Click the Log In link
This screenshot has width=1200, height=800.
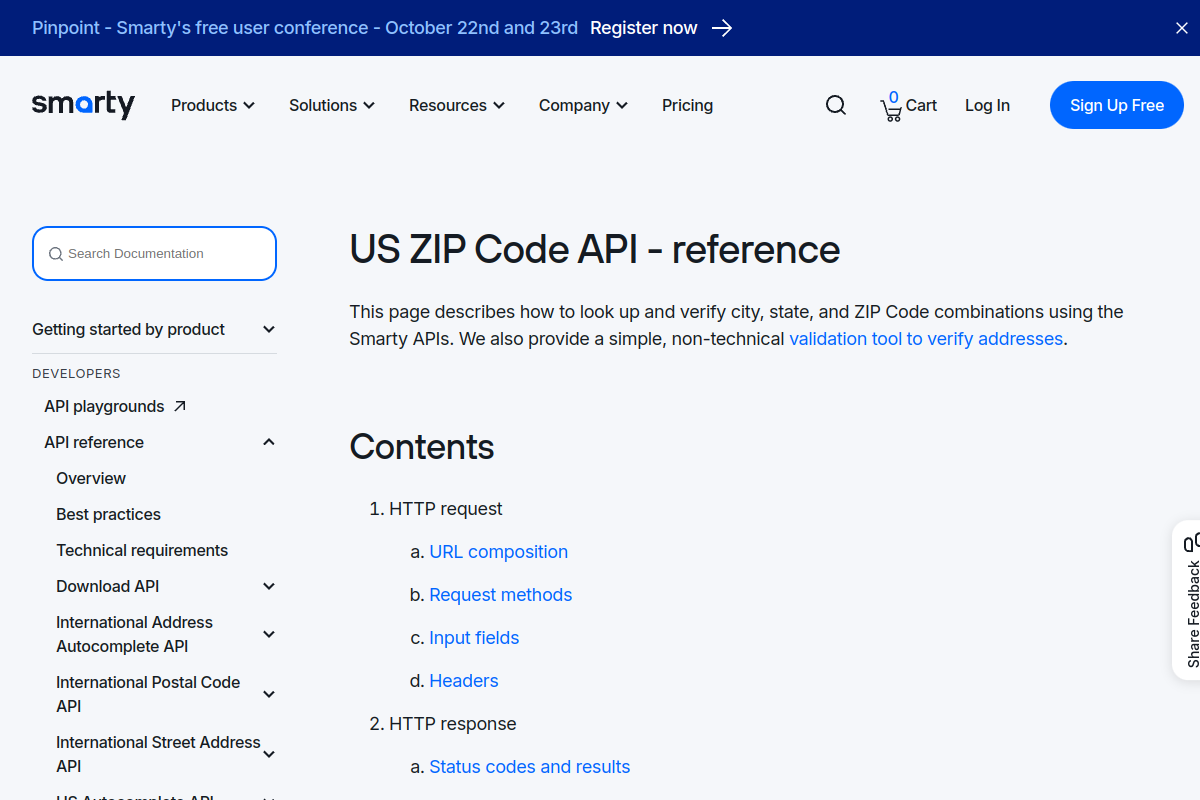[987, 105]
